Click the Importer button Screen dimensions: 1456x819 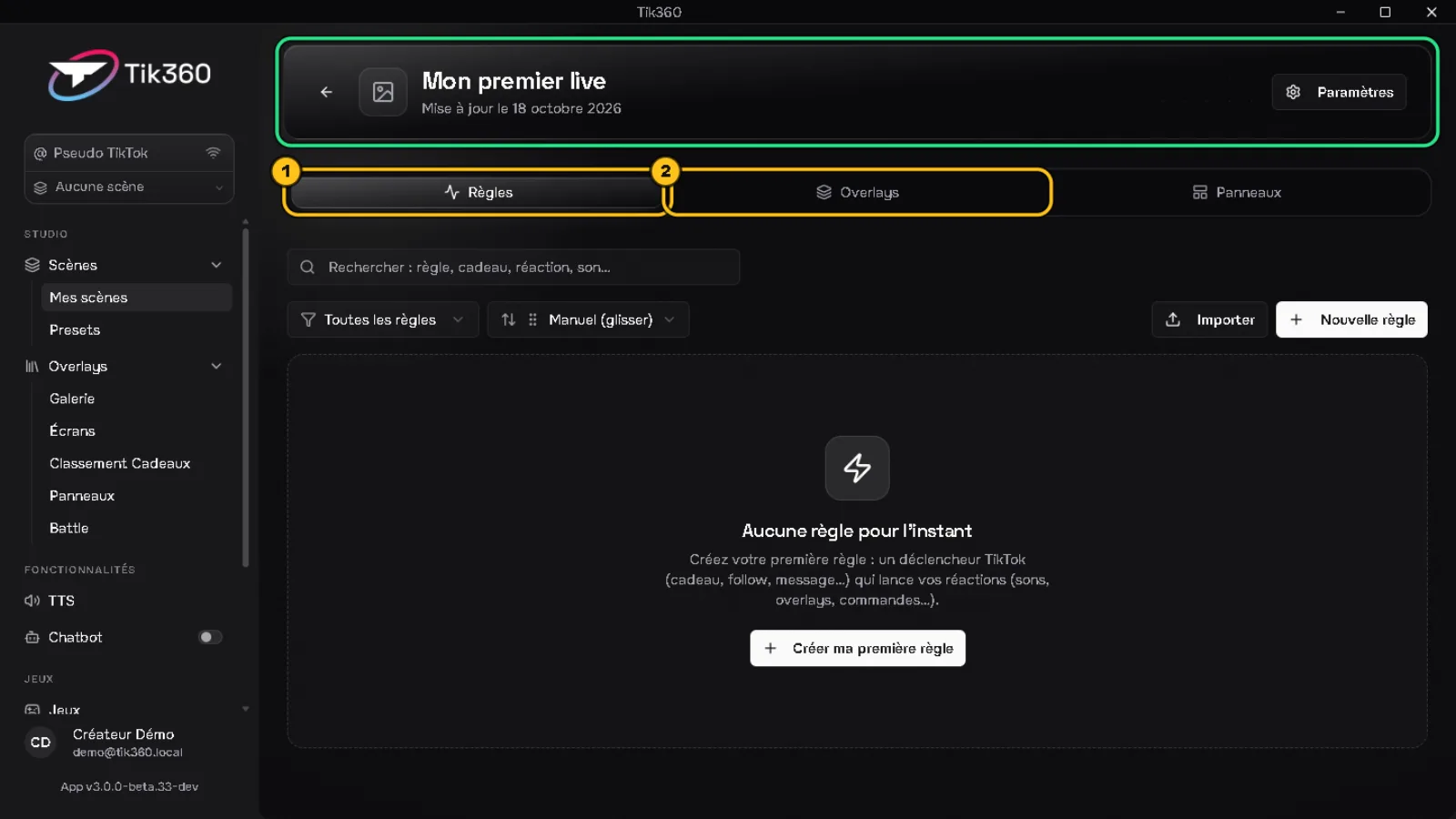point(1209,319)
